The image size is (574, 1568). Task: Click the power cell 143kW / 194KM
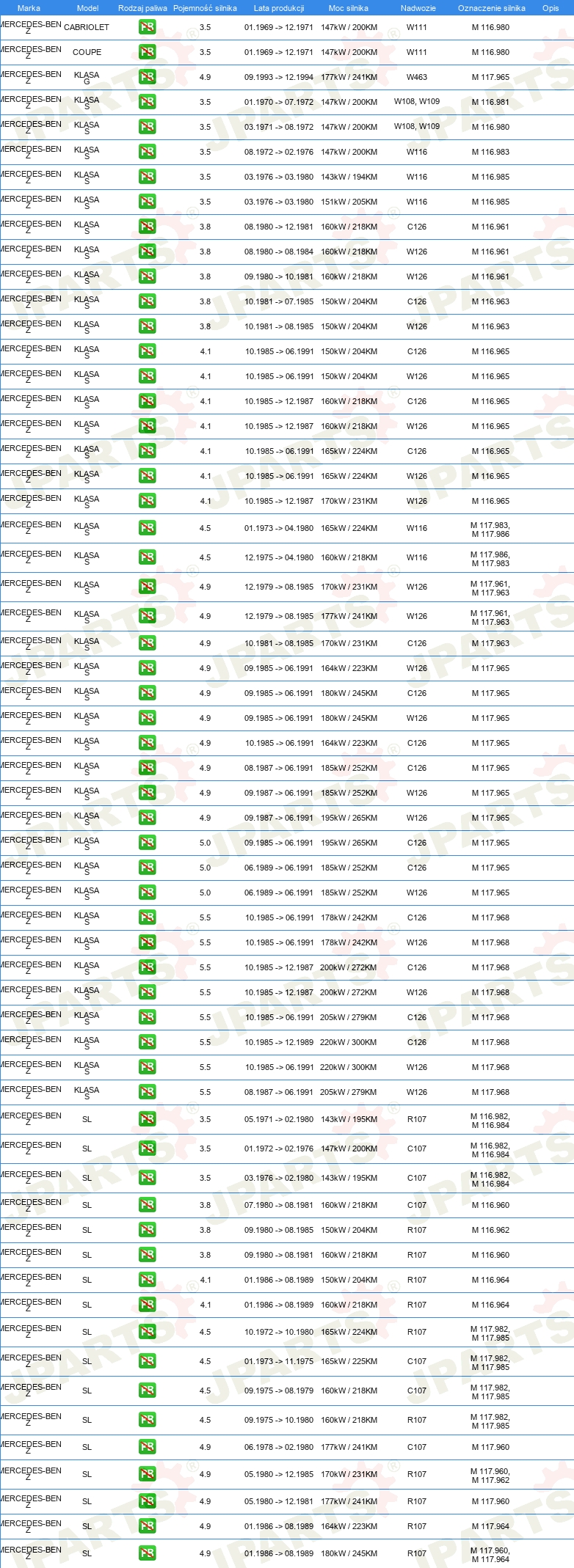click(349, 177)
